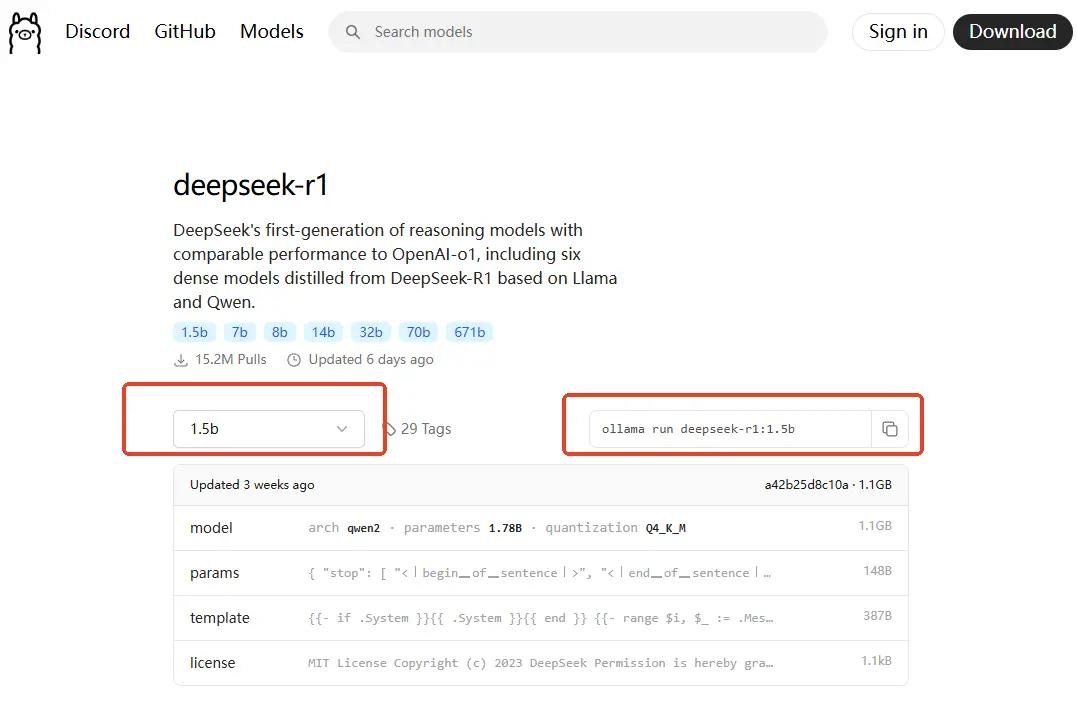
Task: Click the deepseek-r1 page title
Action: tap(250, 185)
